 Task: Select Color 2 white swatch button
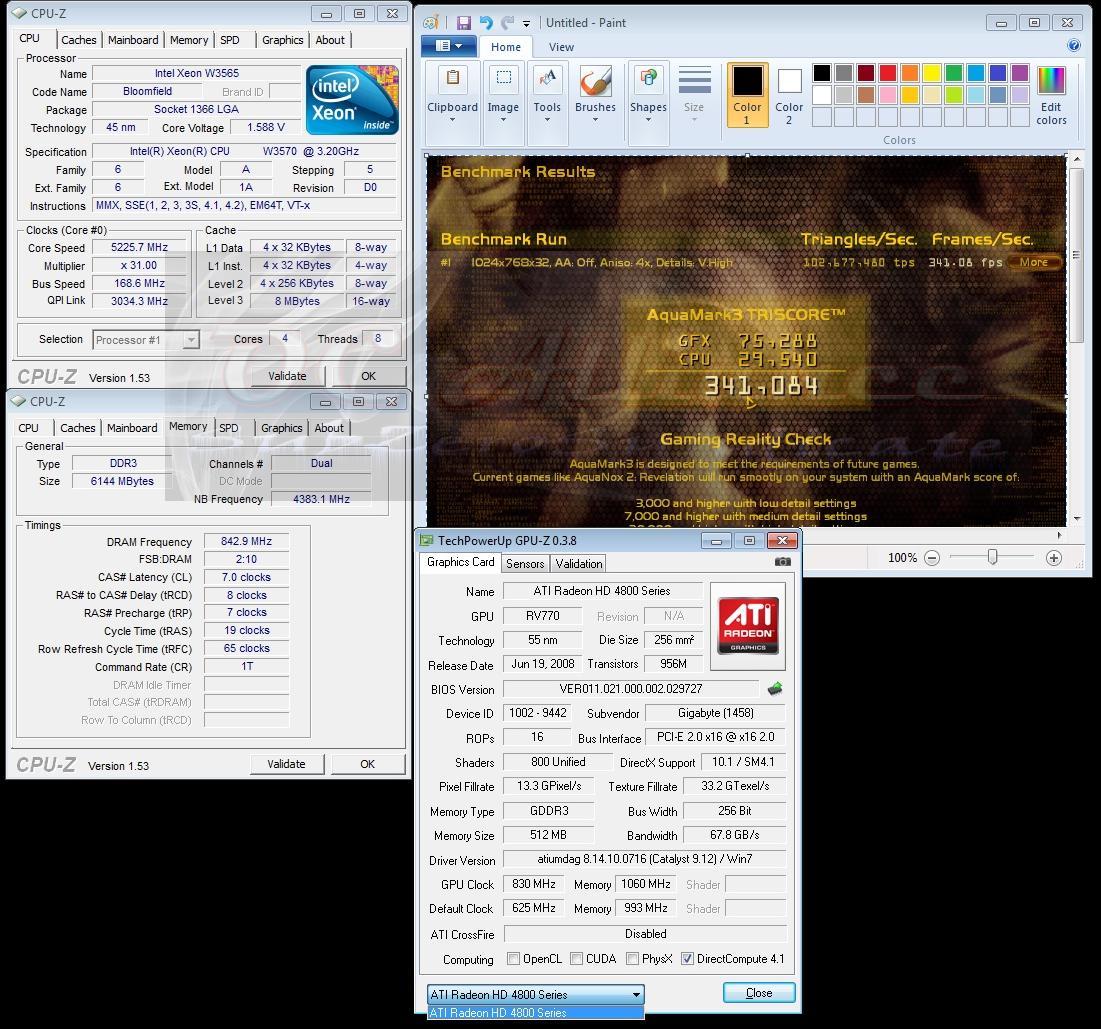(x=789, y=95)
